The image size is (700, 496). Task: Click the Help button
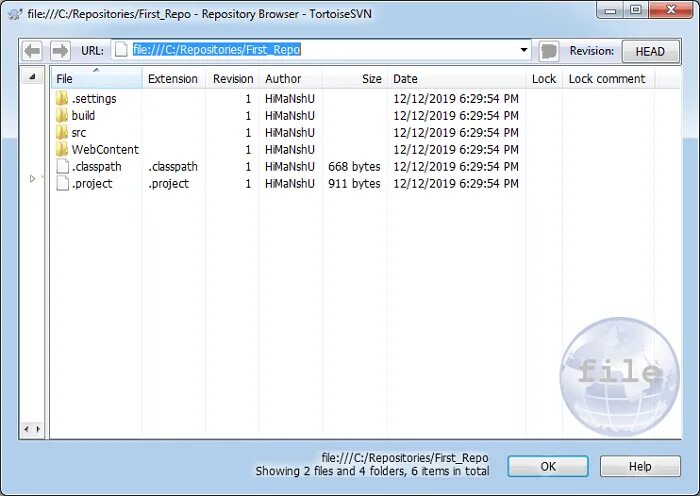click(x=640, y=467)
